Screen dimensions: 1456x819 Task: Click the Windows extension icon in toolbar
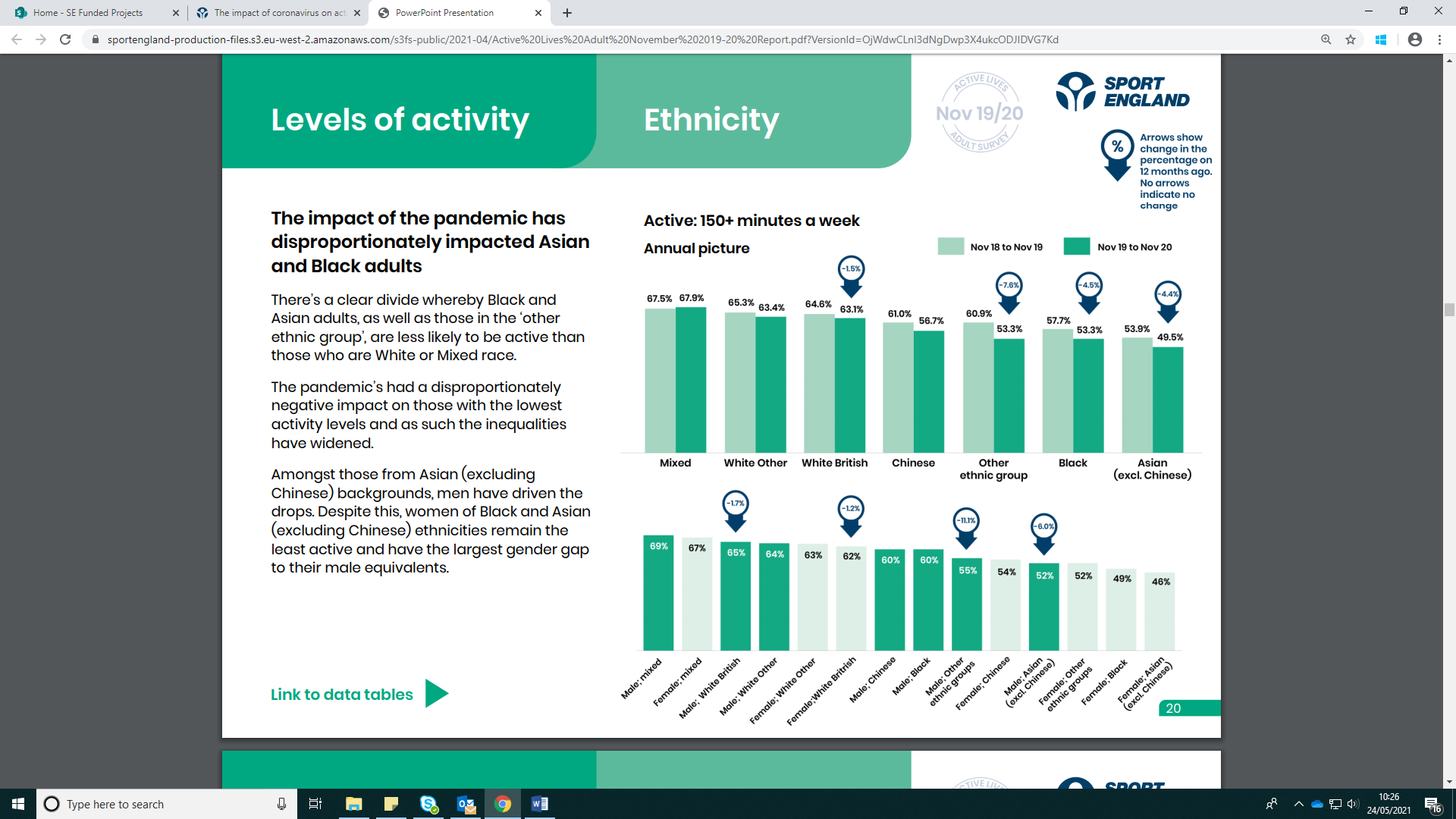[x=1381, y=39]
